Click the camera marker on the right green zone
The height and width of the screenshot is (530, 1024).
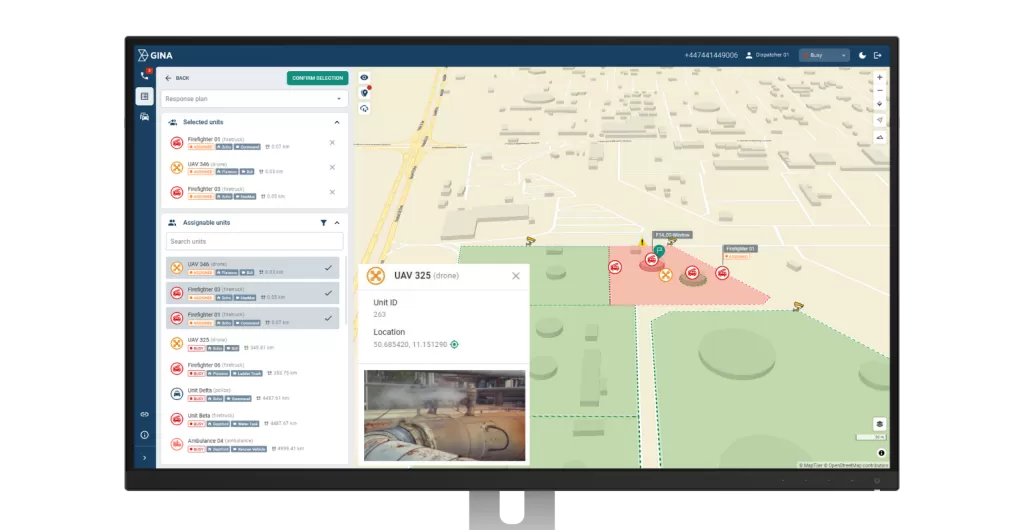[797, 306]
